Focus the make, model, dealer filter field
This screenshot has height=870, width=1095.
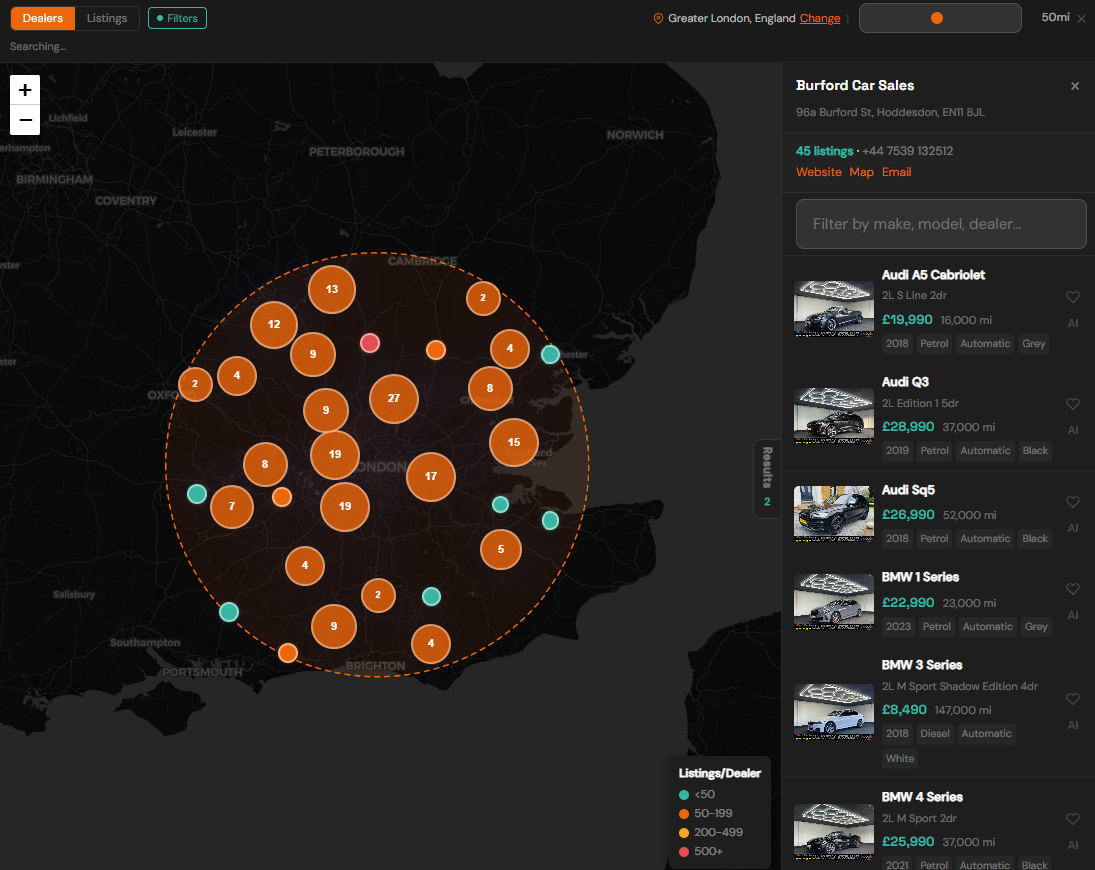[940, 224]
